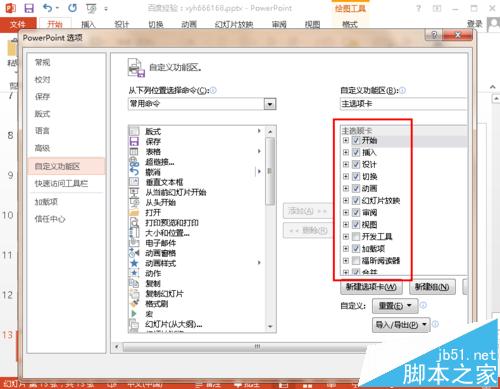Image resolution: width=500 pixels, height=389 pixels.
Task: Uncheck the 审阅 tab checkbox
Action: (x=356, y=212)
